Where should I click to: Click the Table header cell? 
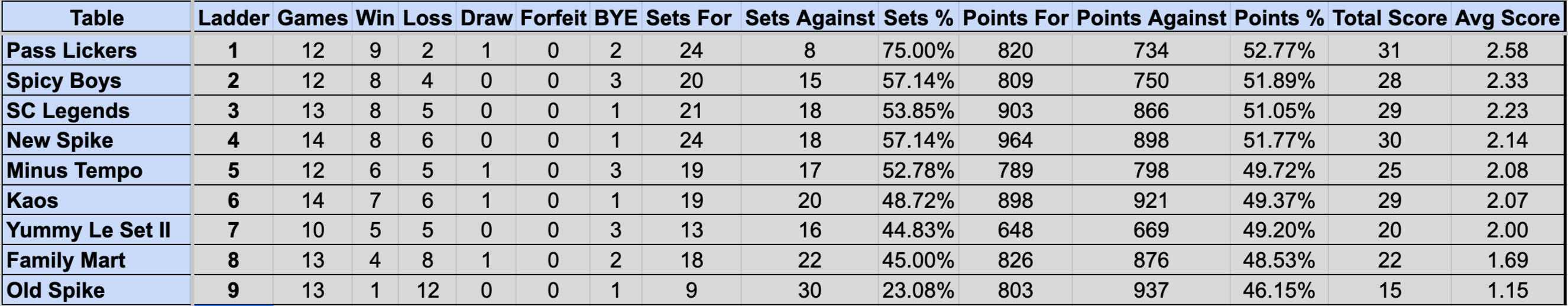tap(97, 18)
